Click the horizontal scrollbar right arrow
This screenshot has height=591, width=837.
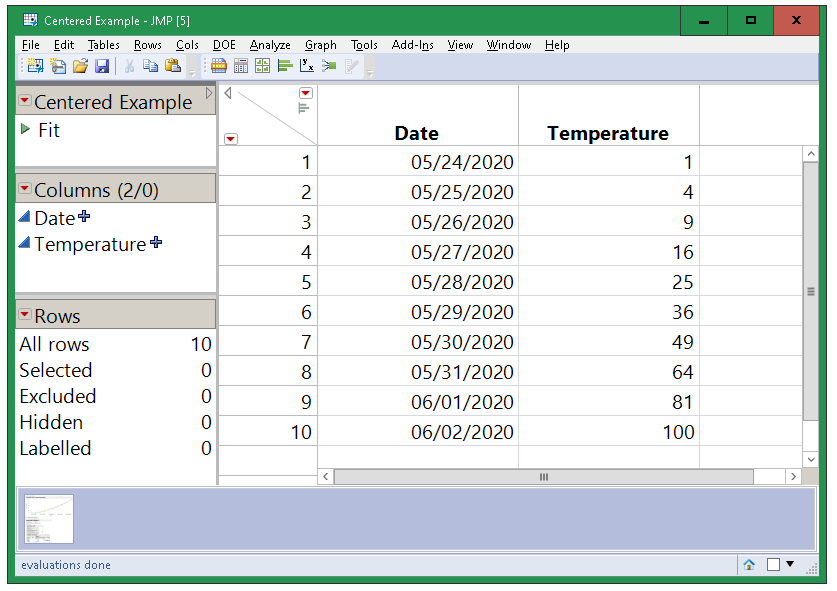[x=793, y=477]
